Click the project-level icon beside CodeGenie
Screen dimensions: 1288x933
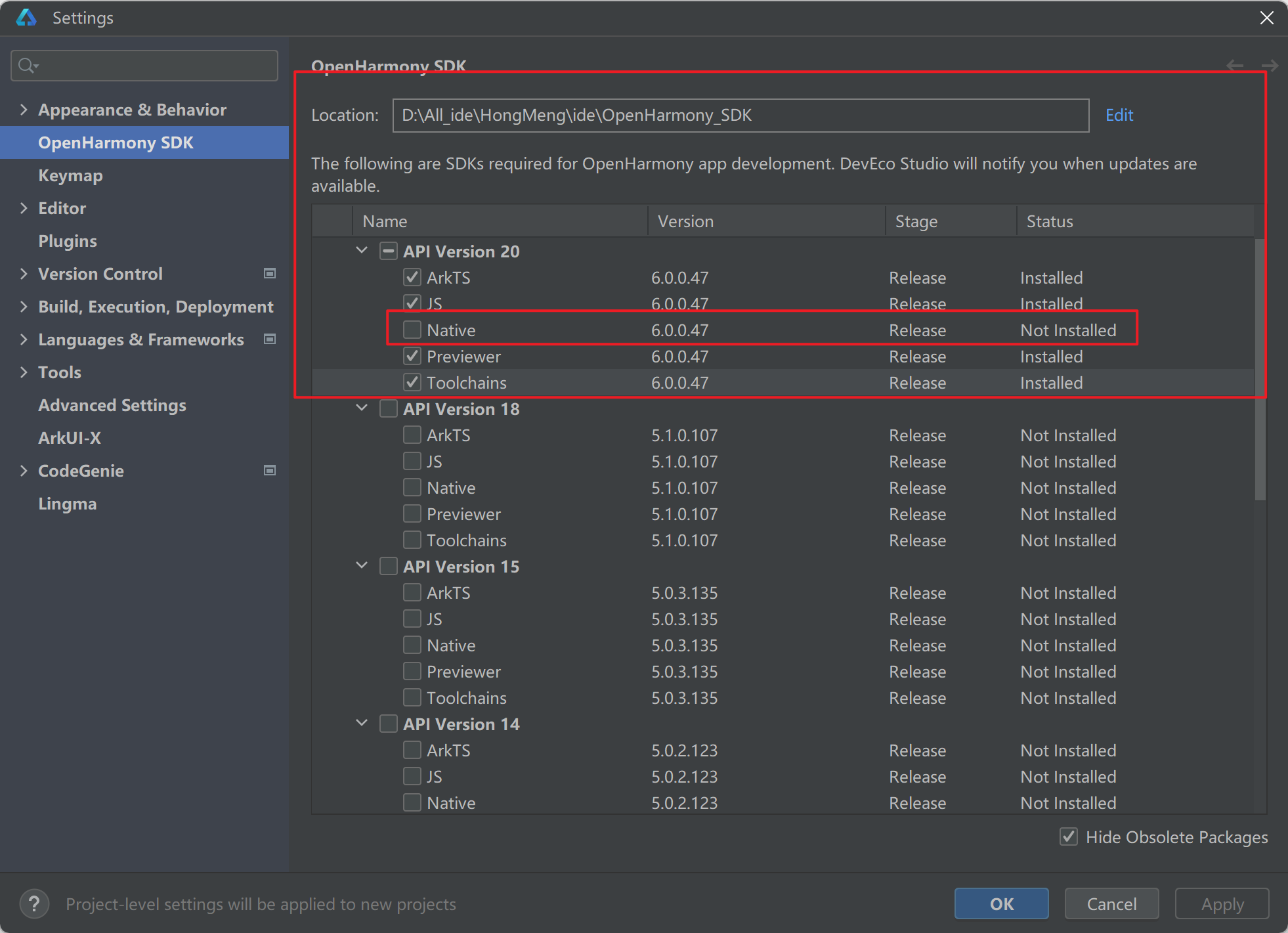point(269,471)
